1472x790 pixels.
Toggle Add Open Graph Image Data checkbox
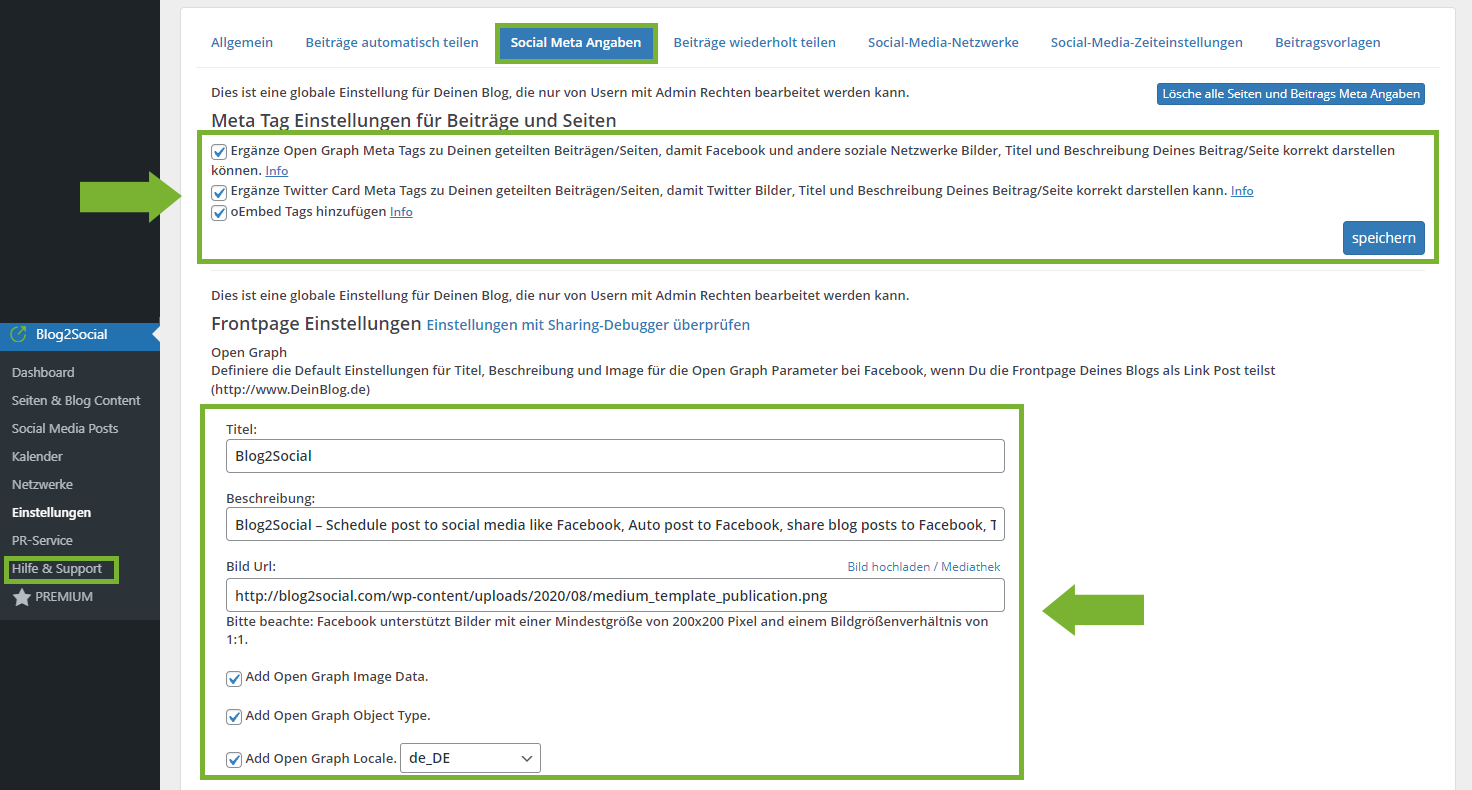pos(234,678)
